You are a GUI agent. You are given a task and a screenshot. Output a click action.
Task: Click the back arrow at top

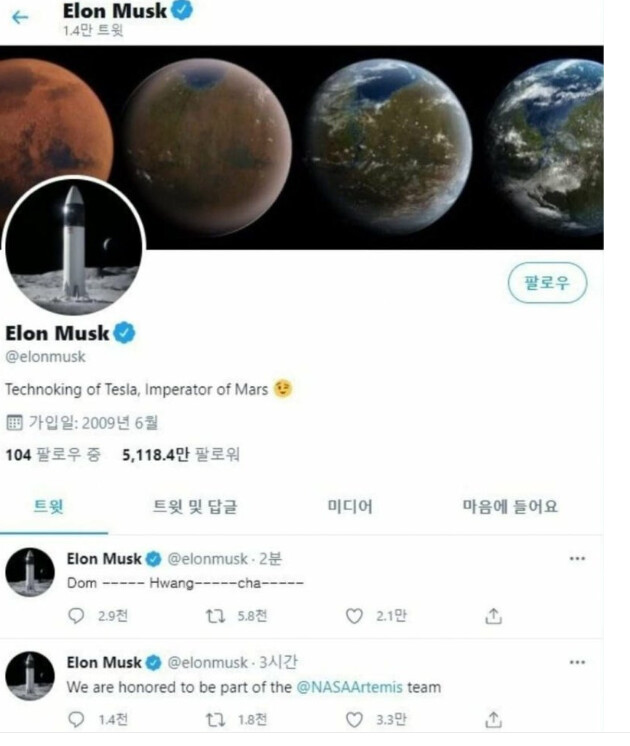[x=21, y=17]
